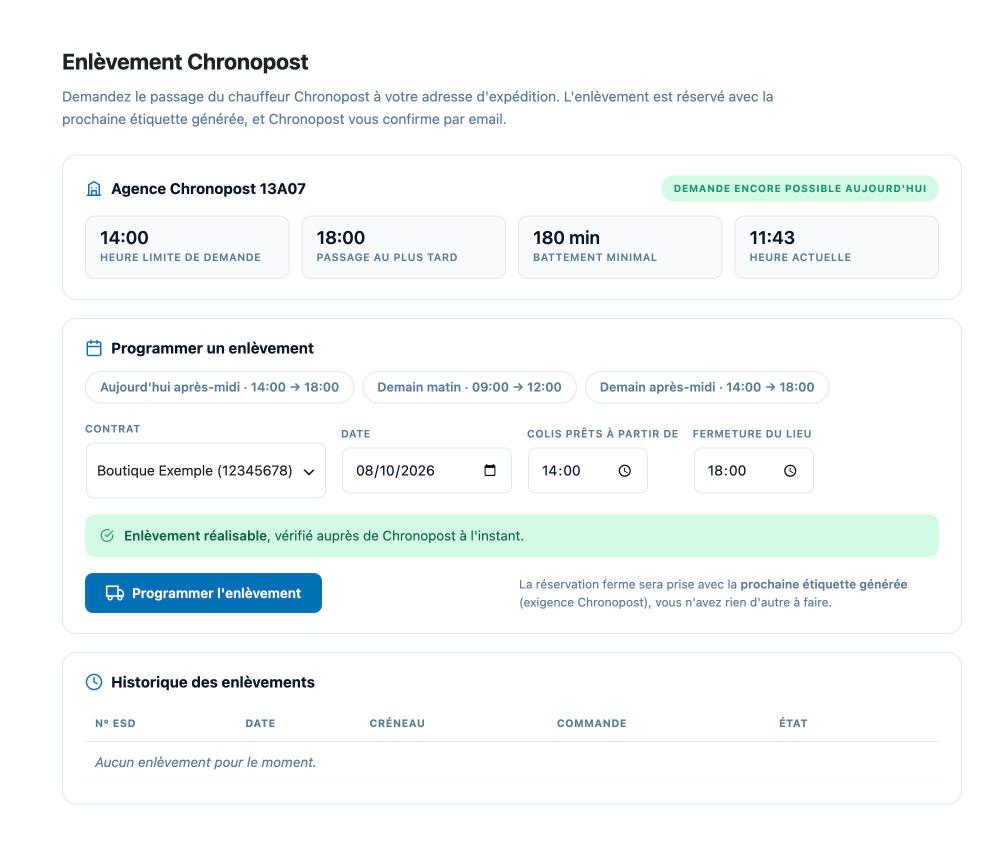
Task: Click clock icon in Fermeture du lieu field
Action: 790,471
